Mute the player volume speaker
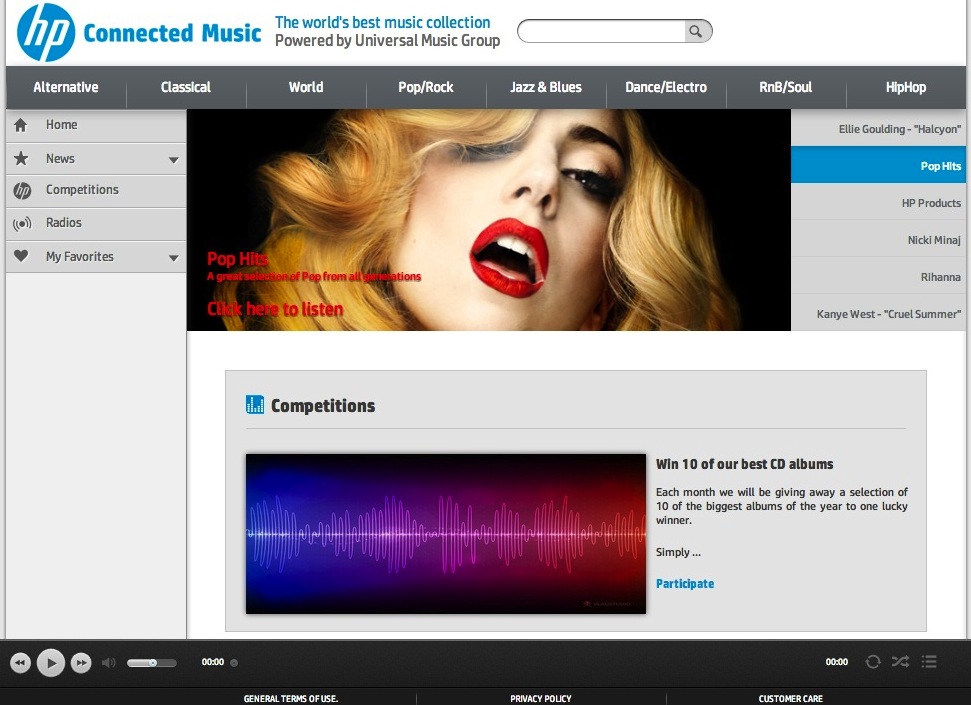This screenshot has height=705, width=971. 108,663
